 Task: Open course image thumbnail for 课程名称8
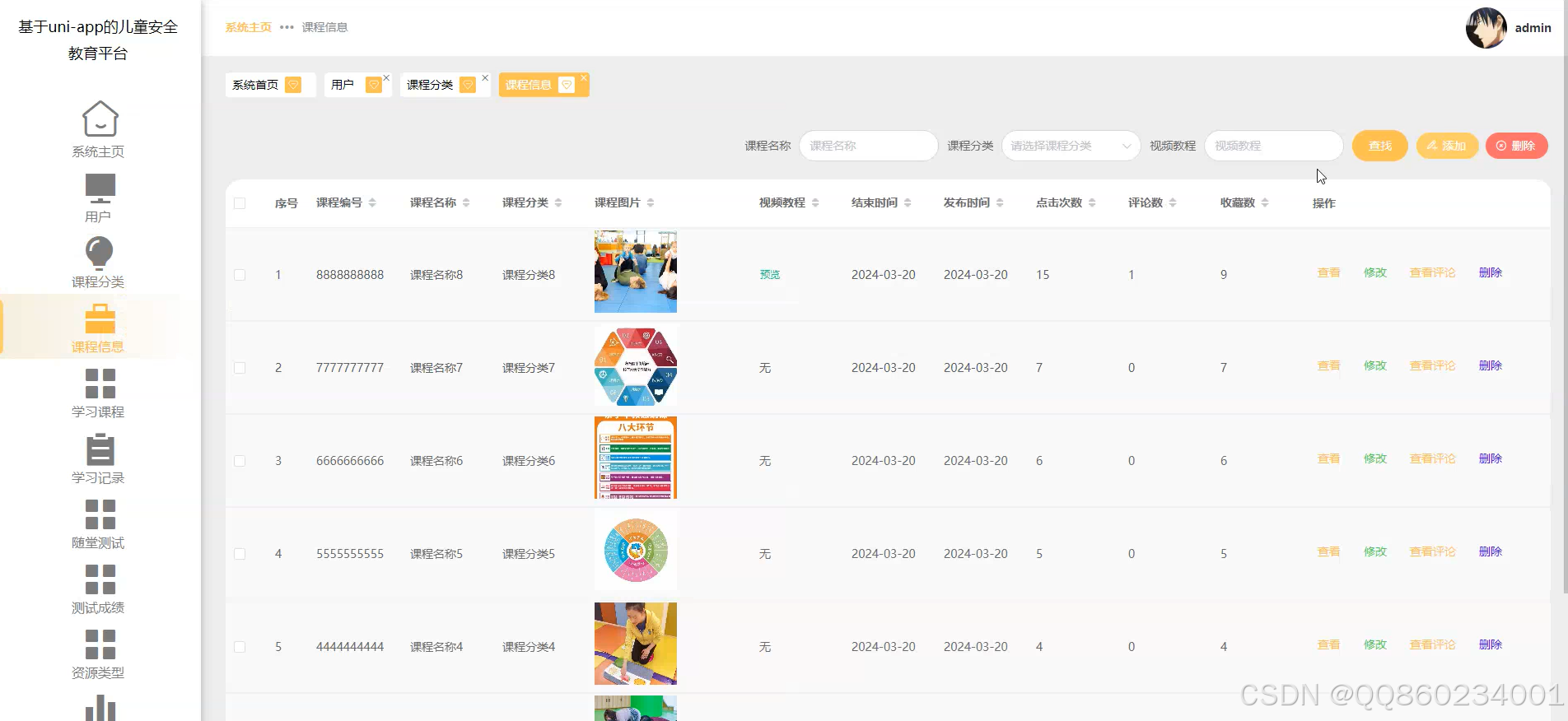pos(636,272)
